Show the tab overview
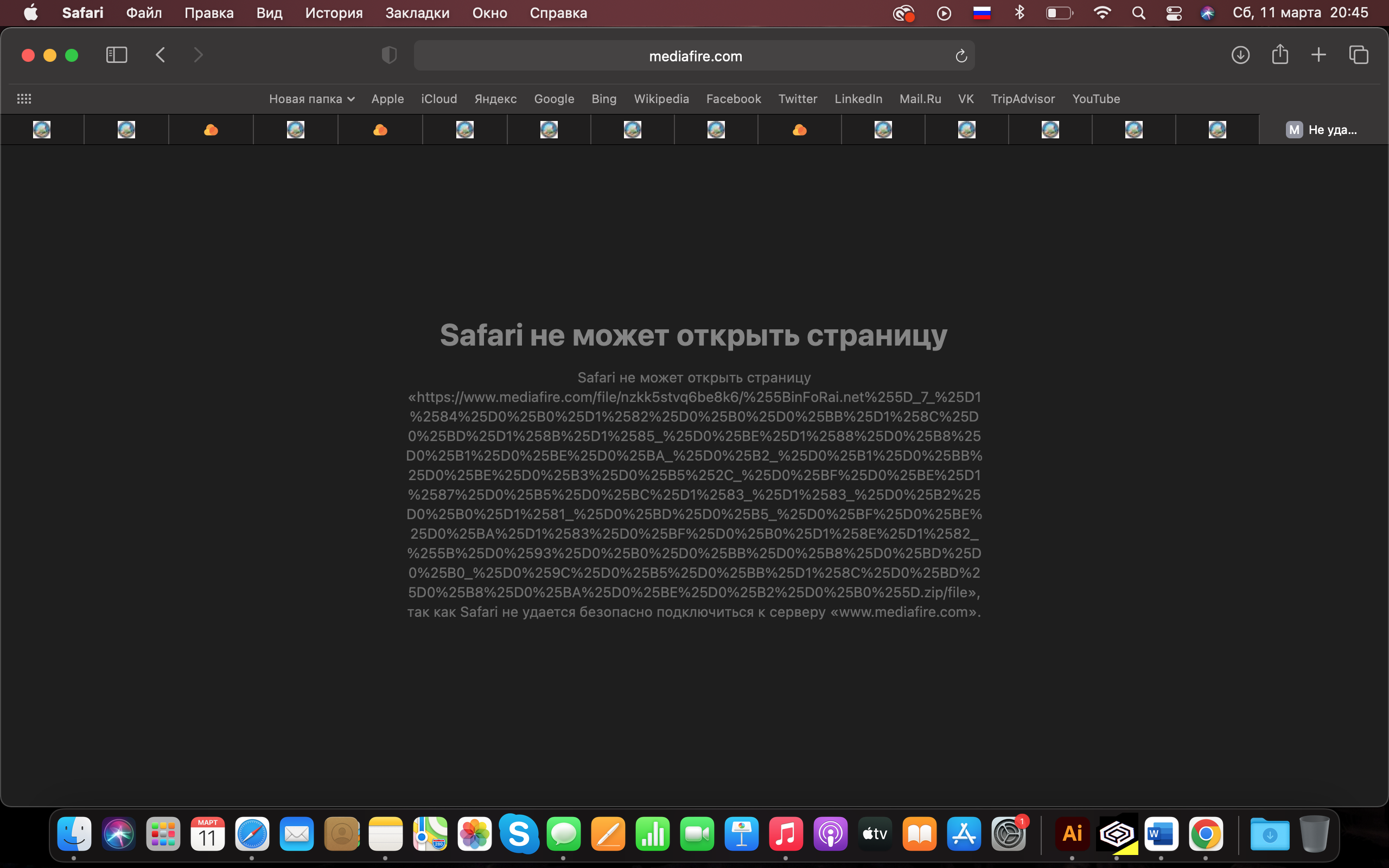The image size is (1389, 868). point(1359,55)
